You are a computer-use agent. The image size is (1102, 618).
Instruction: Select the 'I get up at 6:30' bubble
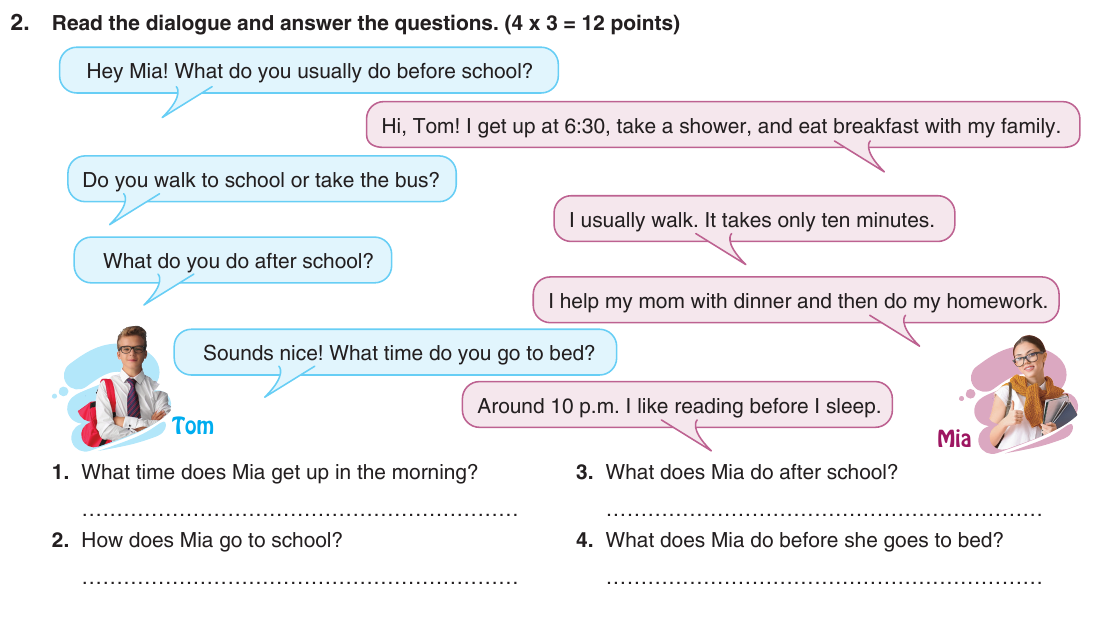tap(722, 125)
